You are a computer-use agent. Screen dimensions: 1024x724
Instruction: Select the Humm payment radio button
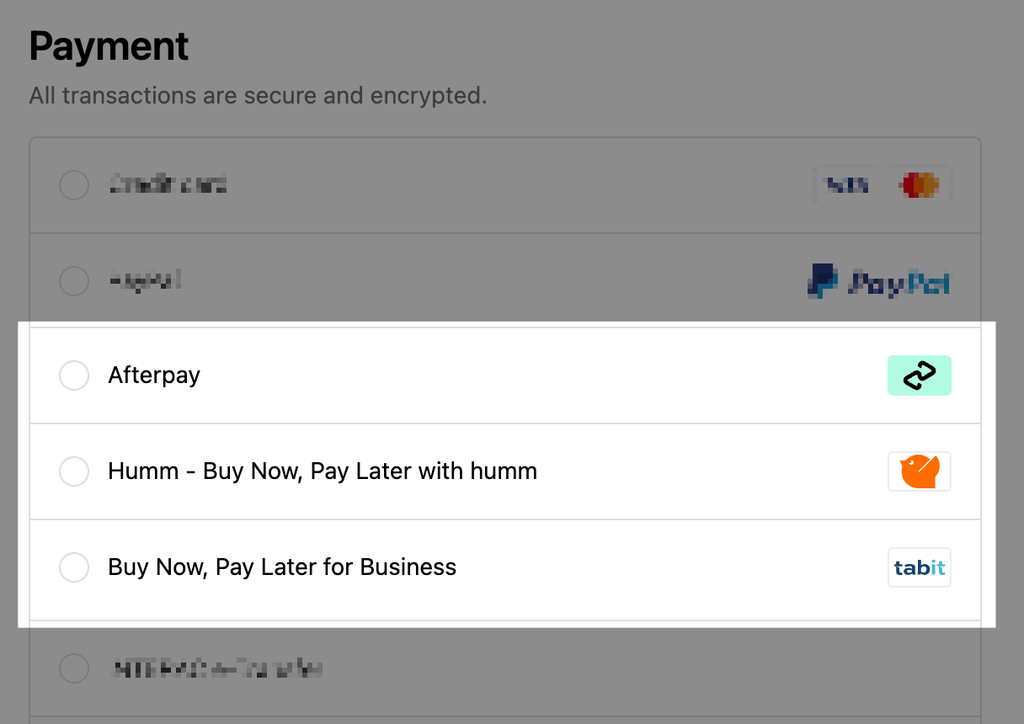coord(74,471)
